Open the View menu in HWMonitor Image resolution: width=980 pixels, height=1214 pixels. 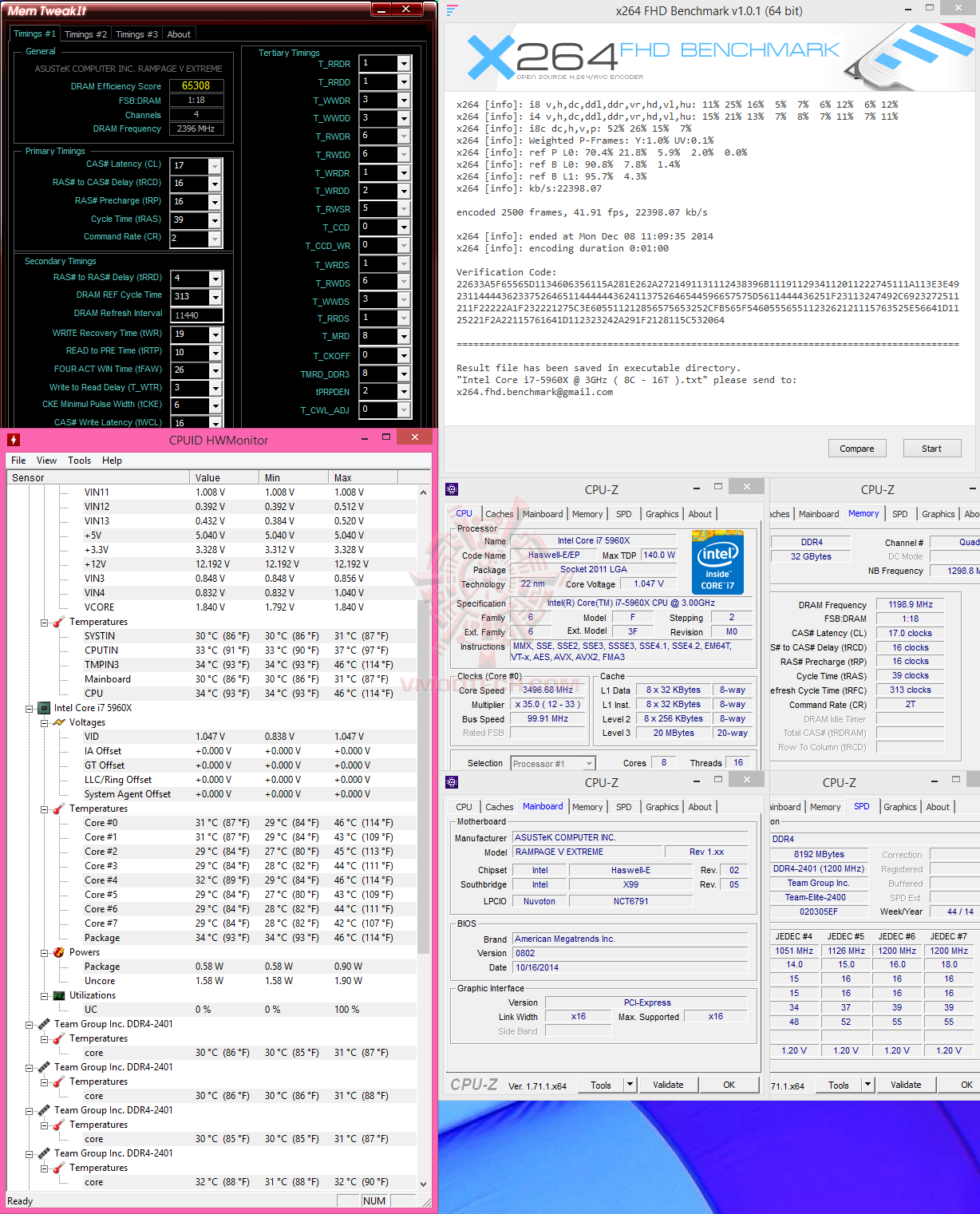[x=46, y=461]
